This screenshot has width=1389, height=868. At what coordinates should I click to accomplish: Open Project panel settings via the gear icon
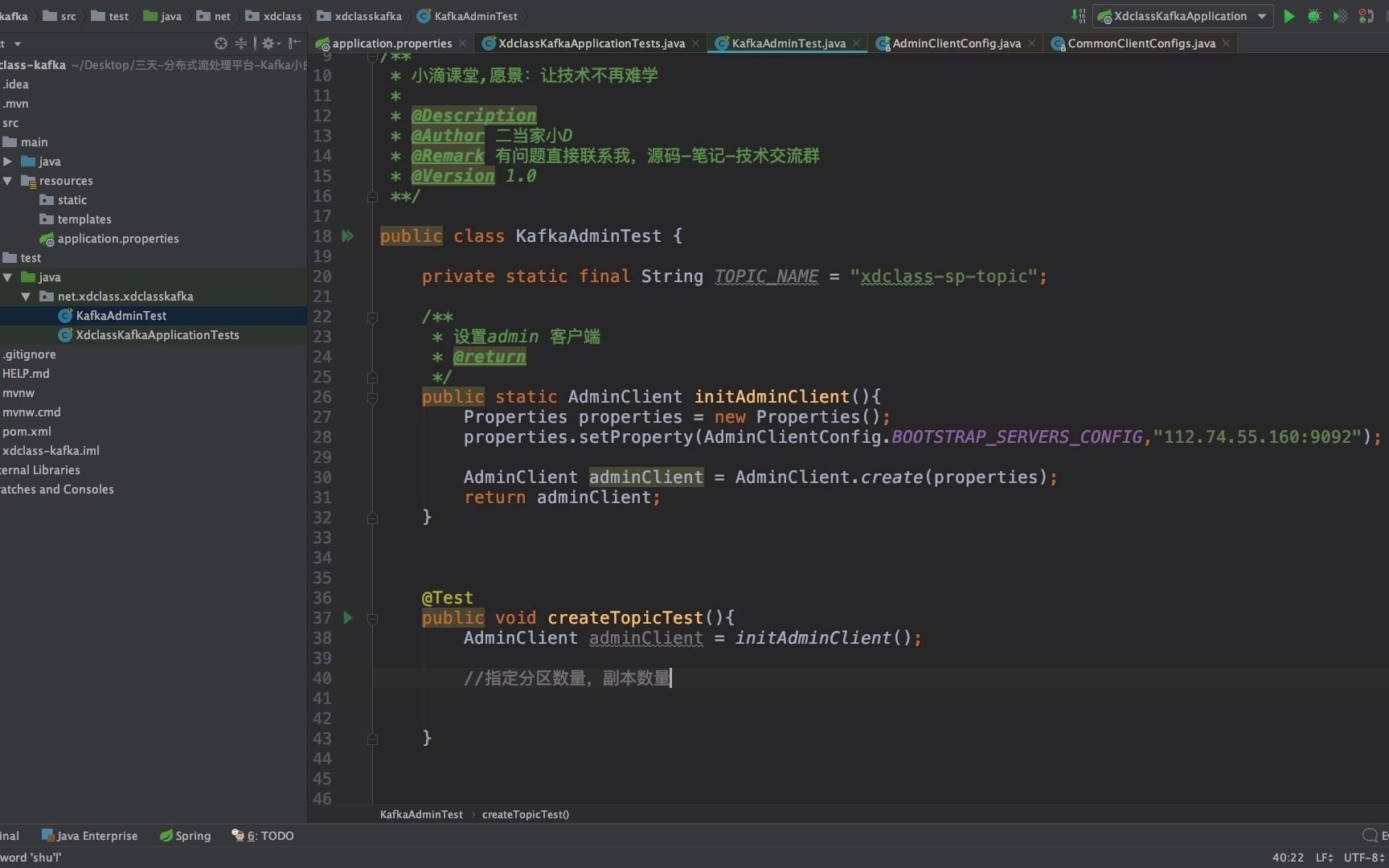[269, 44]
